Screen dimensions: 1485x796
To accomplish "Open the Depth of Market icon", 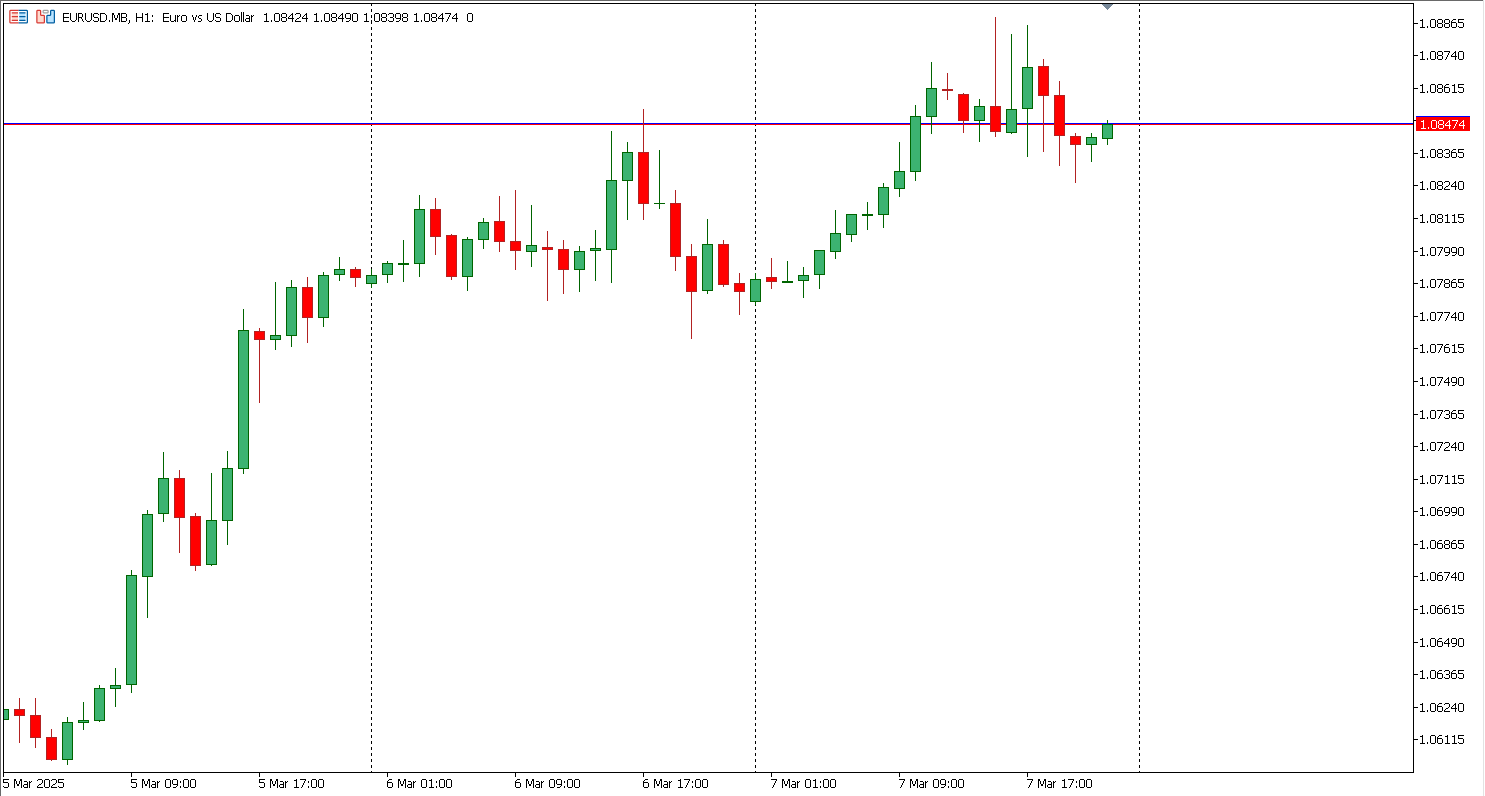I will 44,17.
